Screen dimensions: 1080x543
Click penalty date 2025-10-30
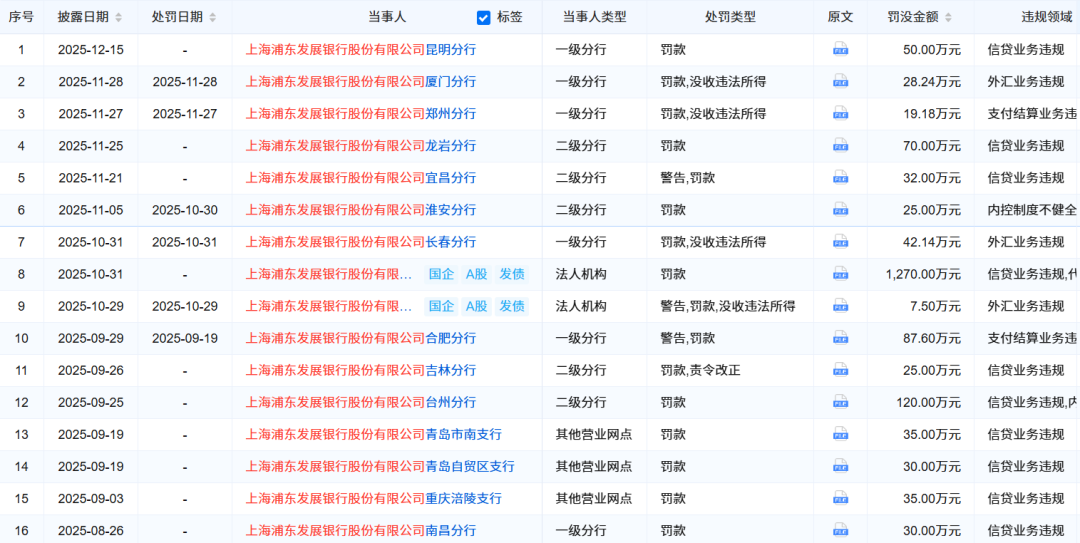click(x=185, y=209)
